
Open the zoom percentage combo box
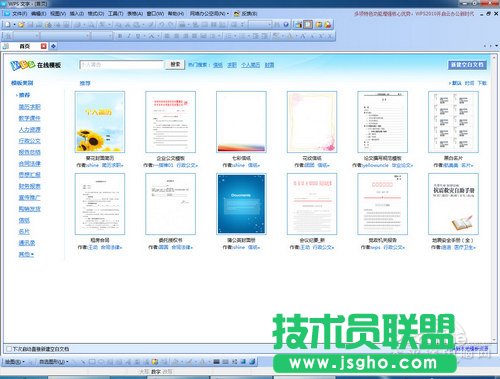click(261, 25)
